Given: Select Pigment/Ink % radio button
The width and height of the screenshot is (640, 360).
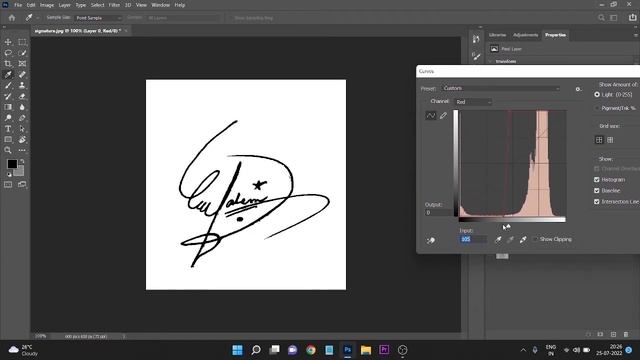Looking at the screenshot, I should point(597,108).
